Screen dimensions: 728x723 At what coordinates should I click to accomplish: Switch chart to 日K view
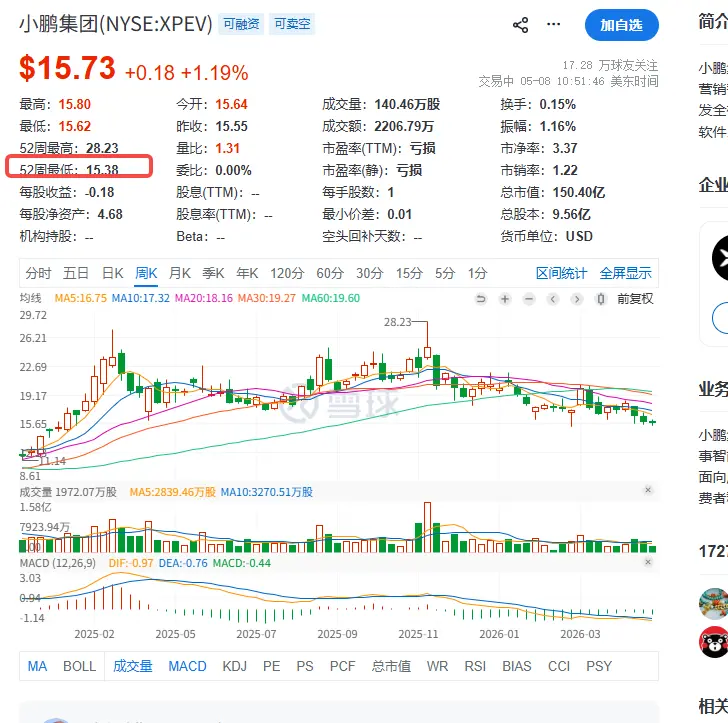click(112, 273)
